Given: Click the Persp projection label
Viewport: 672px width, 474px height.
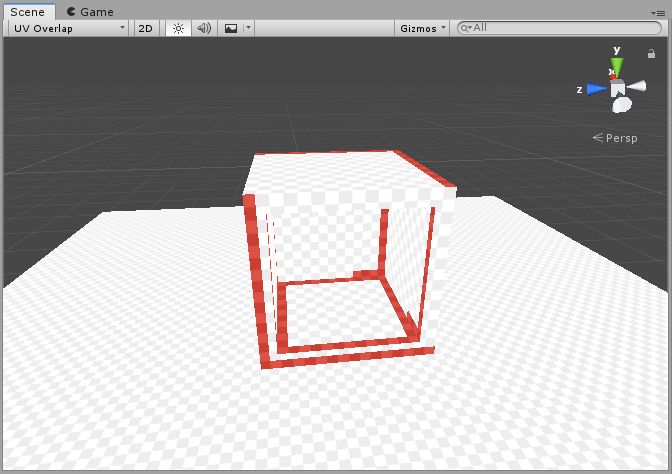Looking at the screenshot, I should click(620, 138).
